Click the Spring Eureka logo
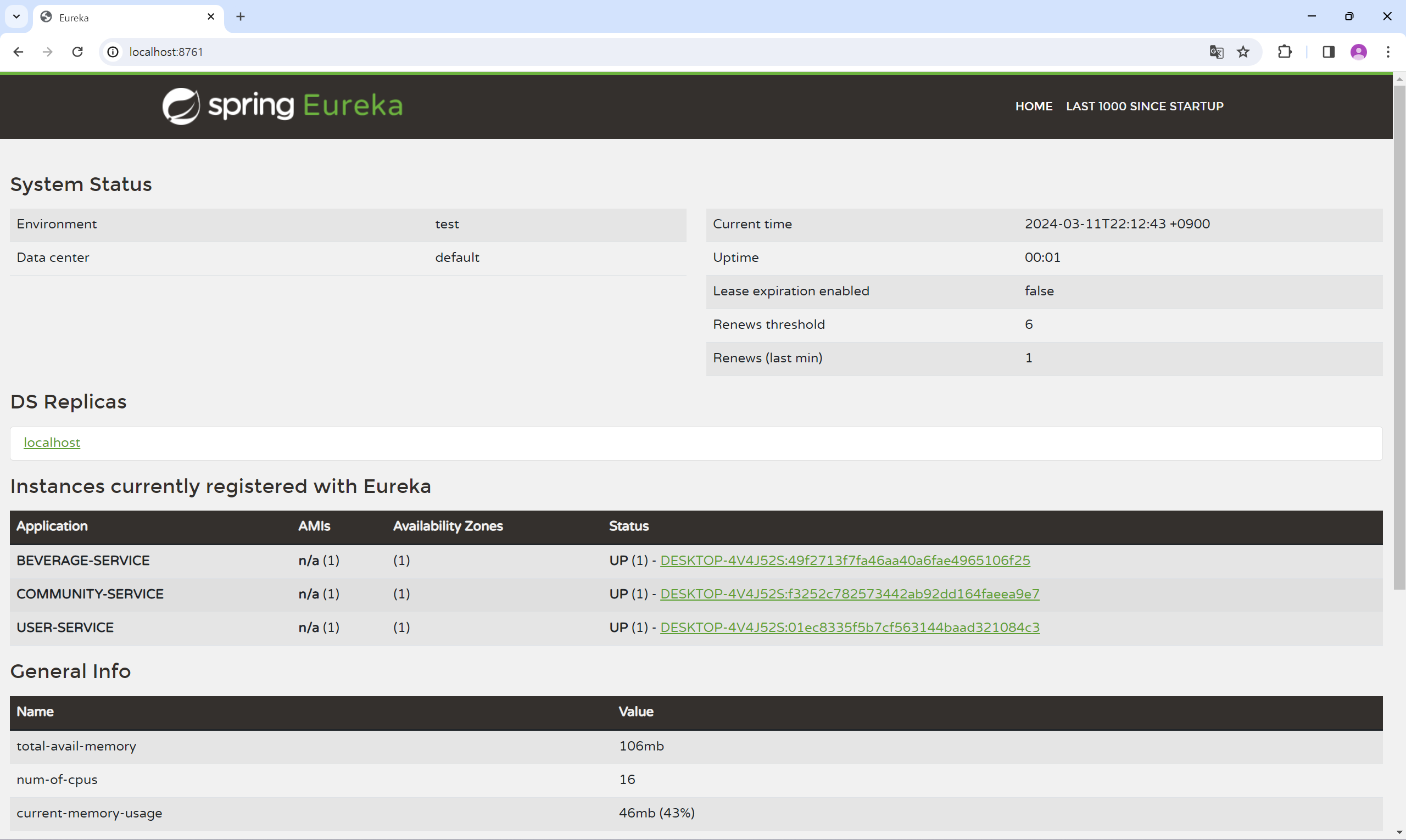The width and height of the screenshot is (1406, 840). [x=282, y=106]
